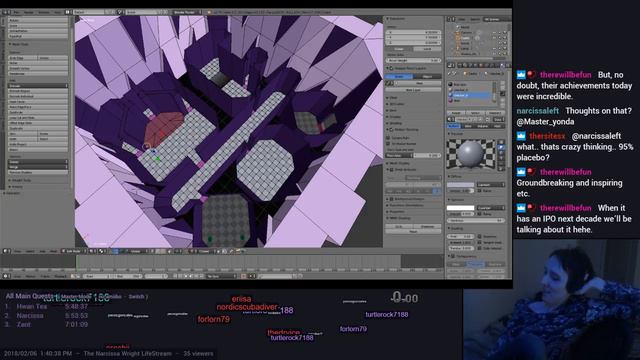Click the Rotate button in tool shelf
640x360 pixels.
point(38,20)
